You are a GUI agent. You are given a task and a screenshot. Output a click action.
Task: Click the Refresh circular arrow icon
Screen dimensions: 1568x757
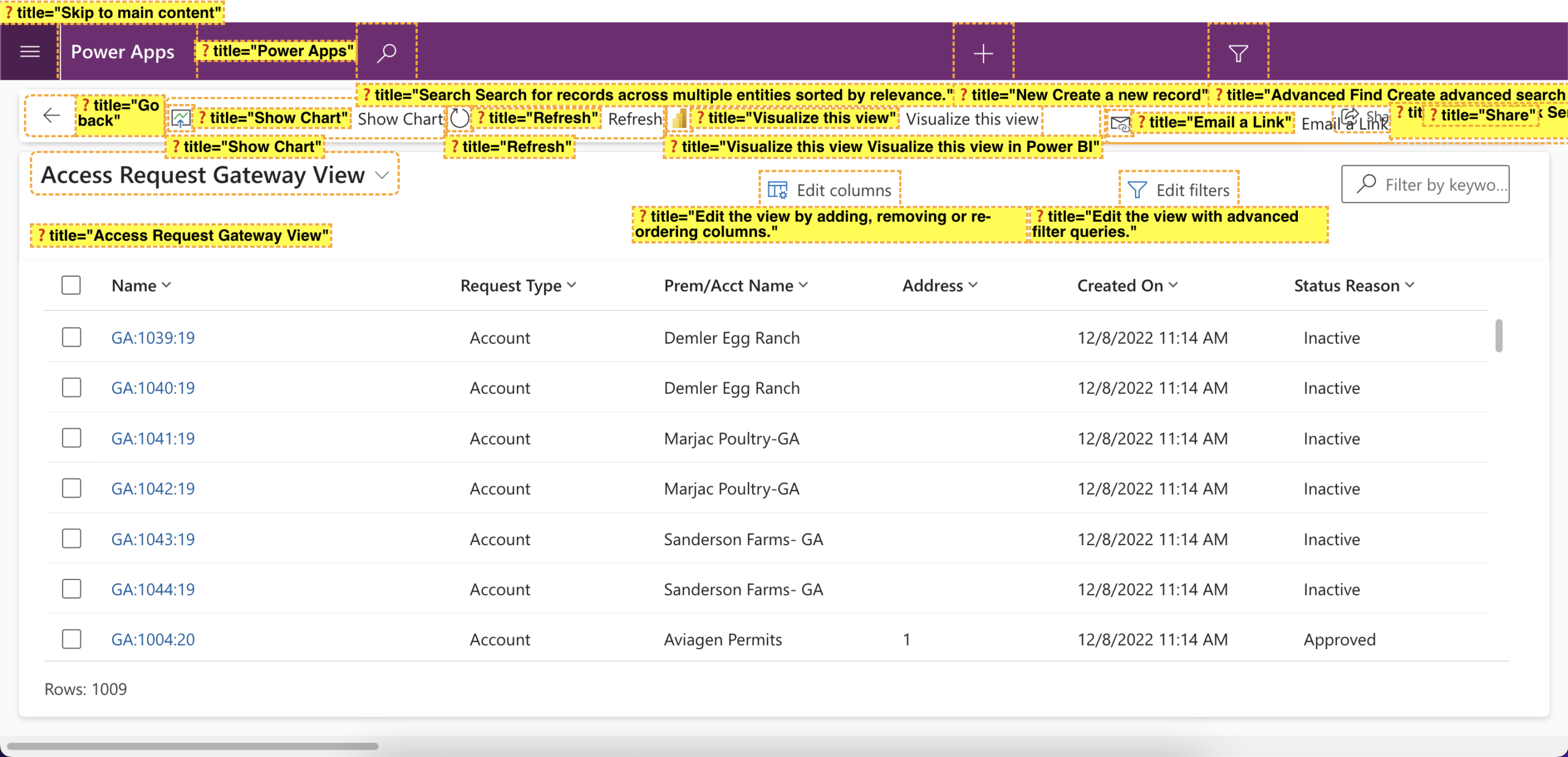click(x=459, y=118)
